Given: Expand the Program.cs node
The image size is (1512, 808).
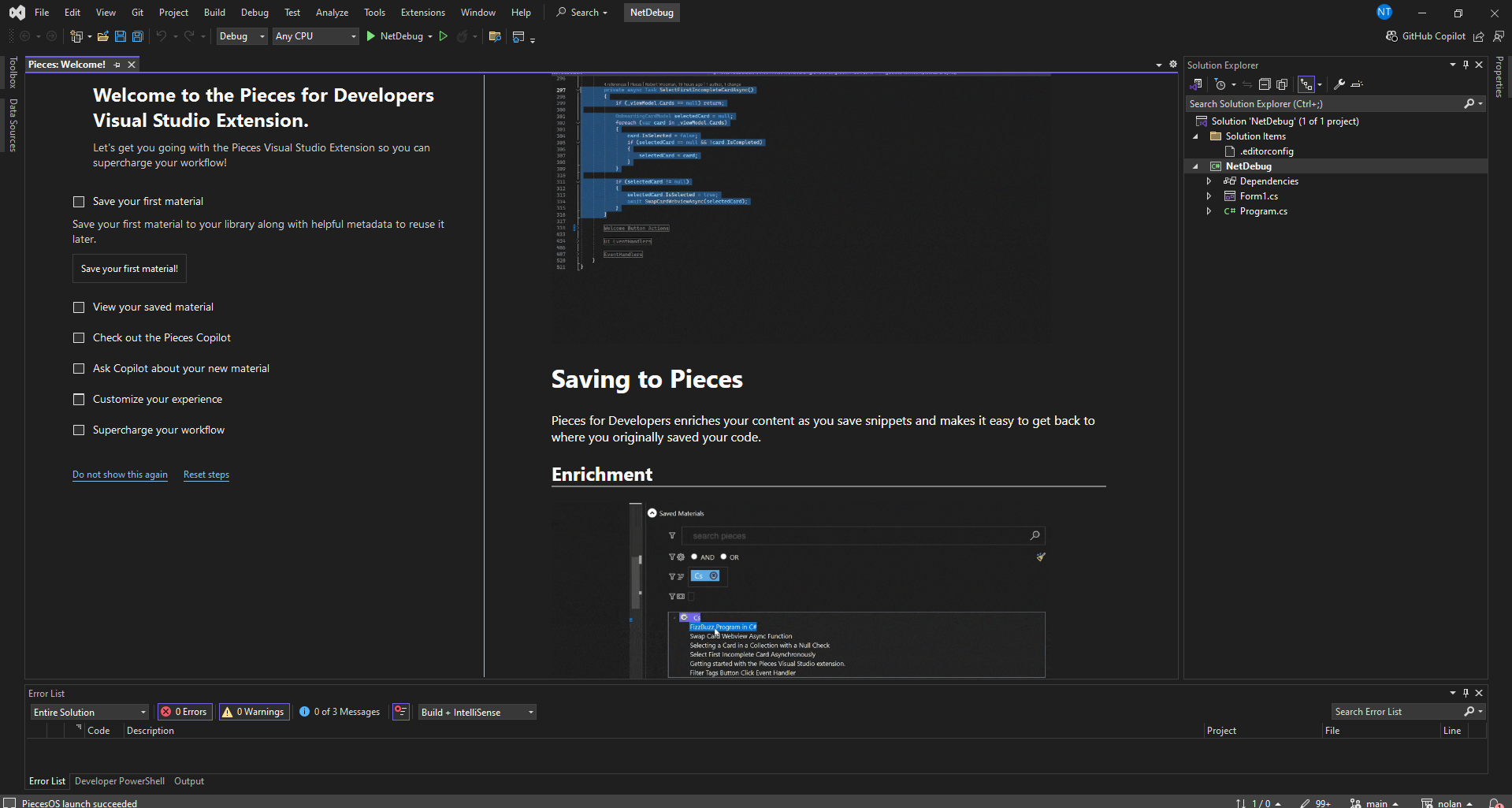Looking at the screenshot, I should pyautogui.click(x=1209, y=211).
